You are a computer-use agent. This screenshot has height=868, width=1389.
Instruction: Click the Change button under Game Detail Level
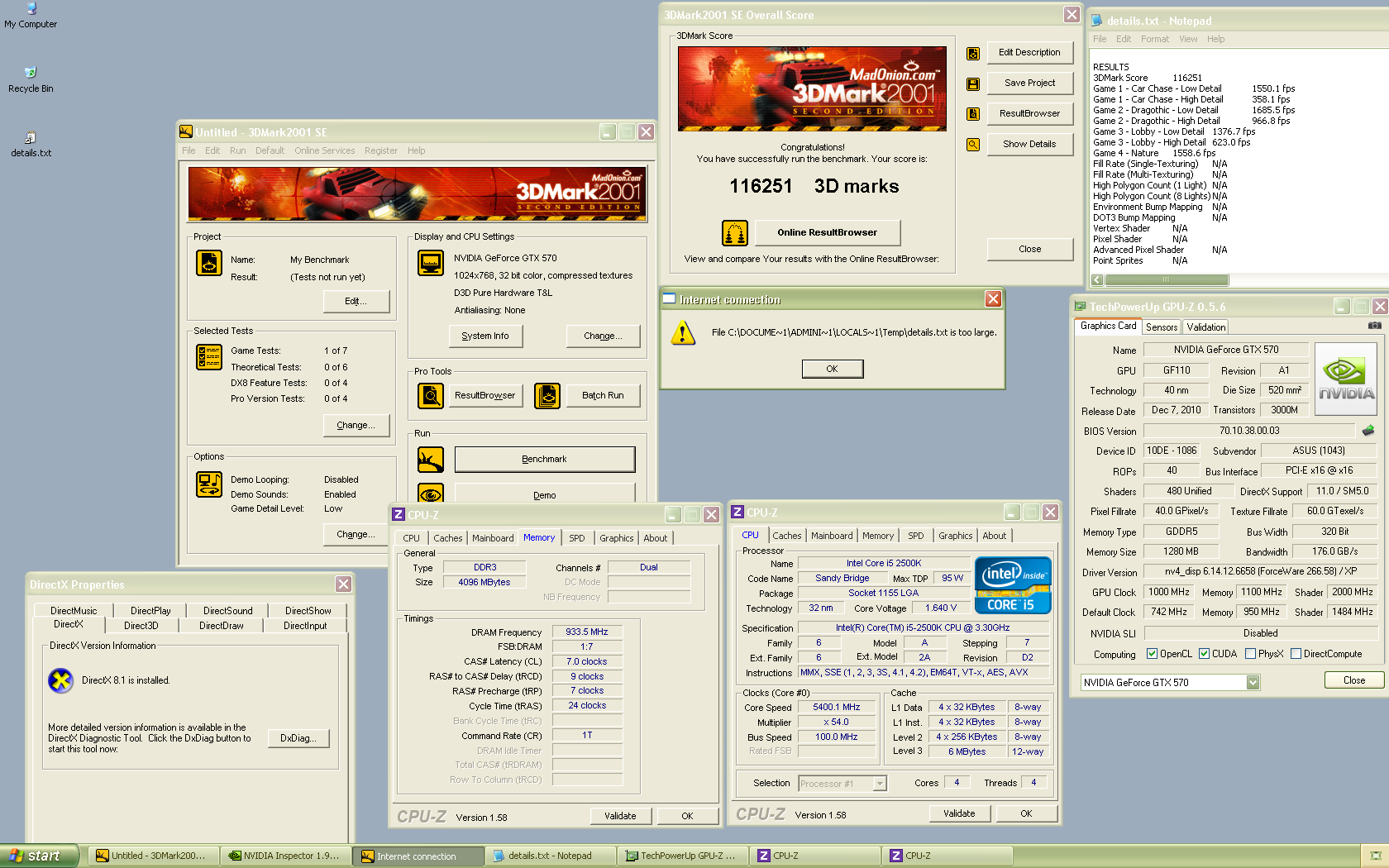point(356,534)
